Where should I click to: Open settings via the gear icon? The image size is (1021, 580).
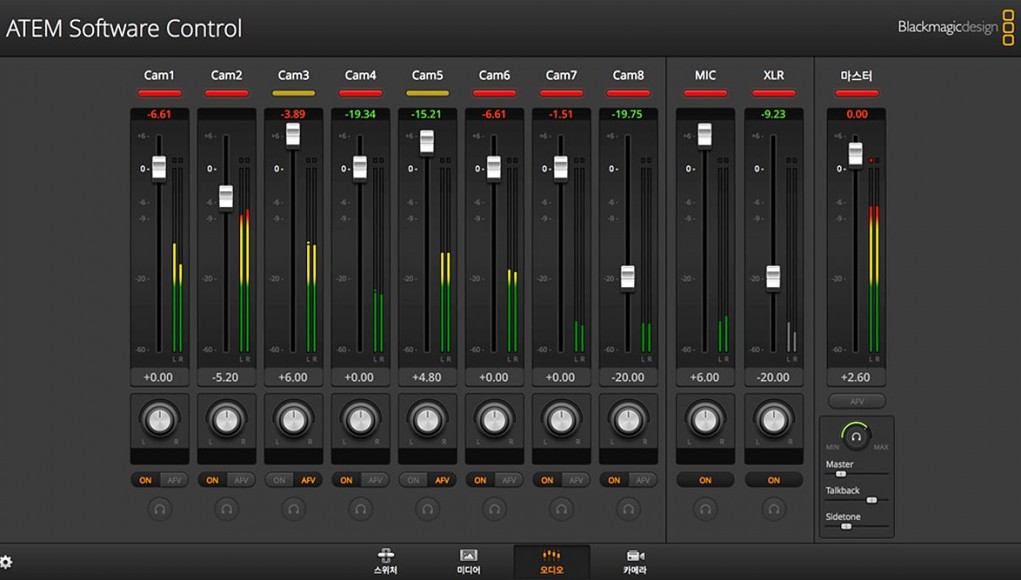[7, 562]
